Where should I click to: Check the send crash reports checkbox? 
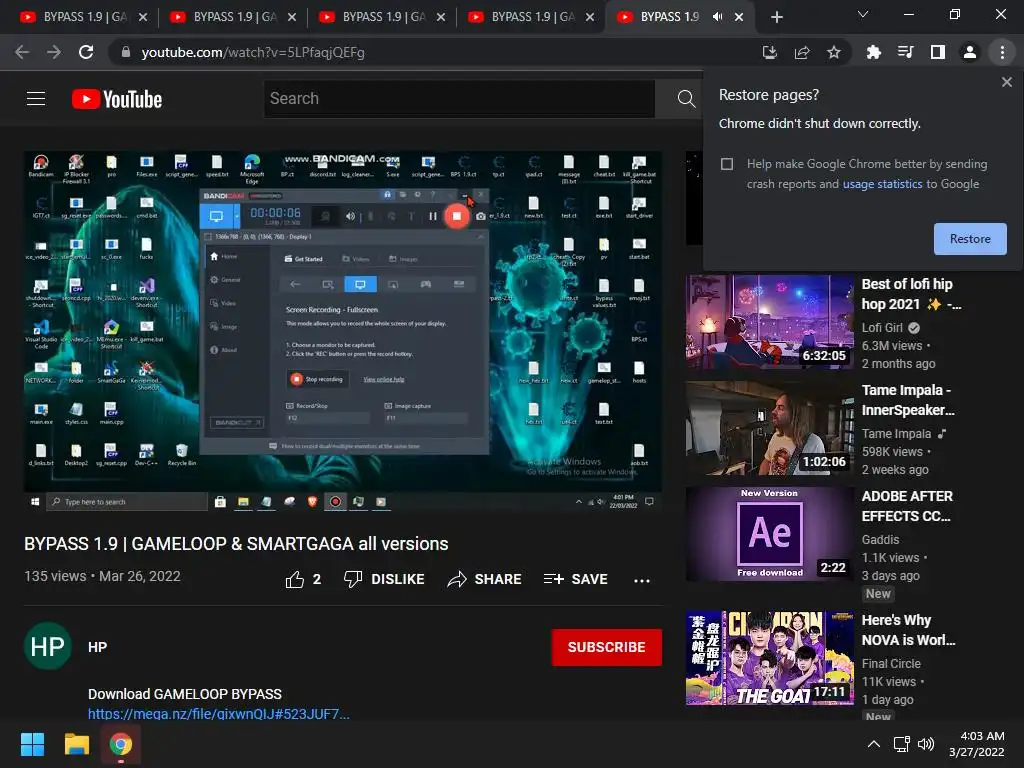point(727,164)
